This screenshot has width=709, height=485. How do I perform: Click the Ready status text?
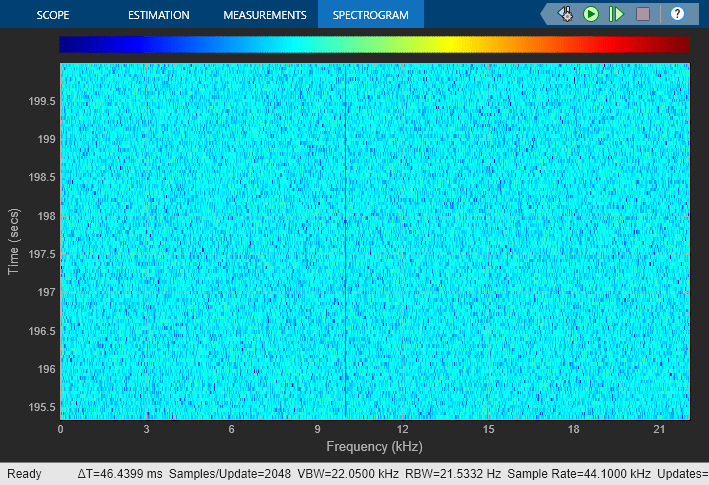pos(24,474)
